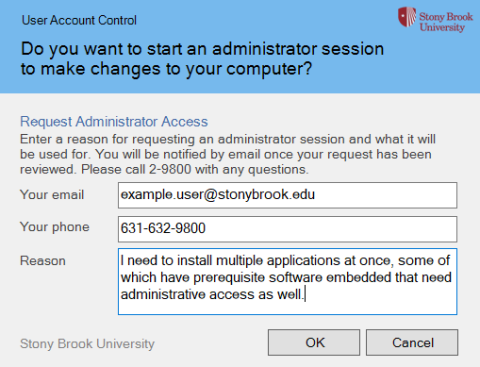Image resolution: width=480 pixels, height=367 pixels.
Task: Click the Your email label
Action: (x=52, y=195)
